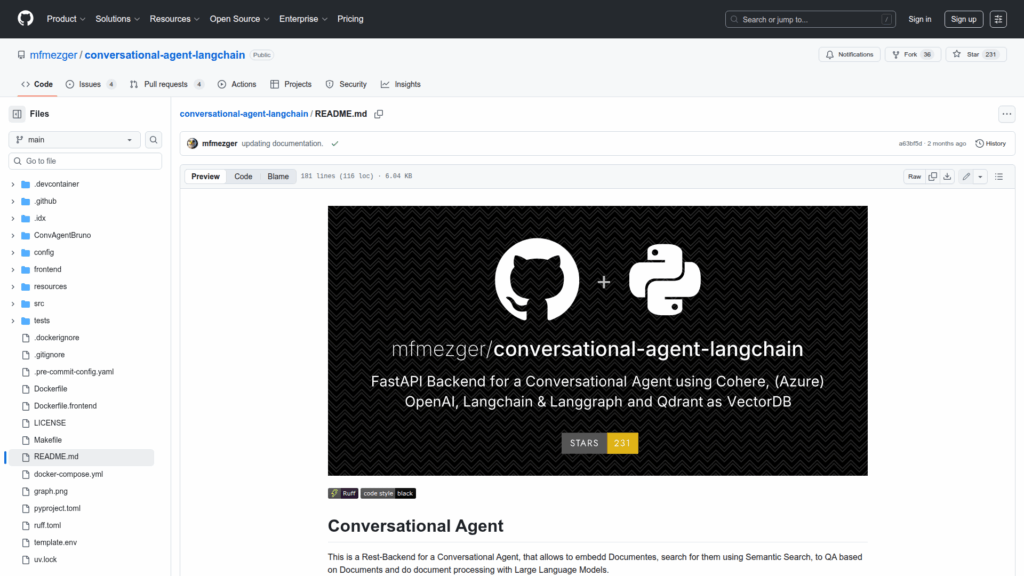Open commit a63bf5d link

point(910,144)
